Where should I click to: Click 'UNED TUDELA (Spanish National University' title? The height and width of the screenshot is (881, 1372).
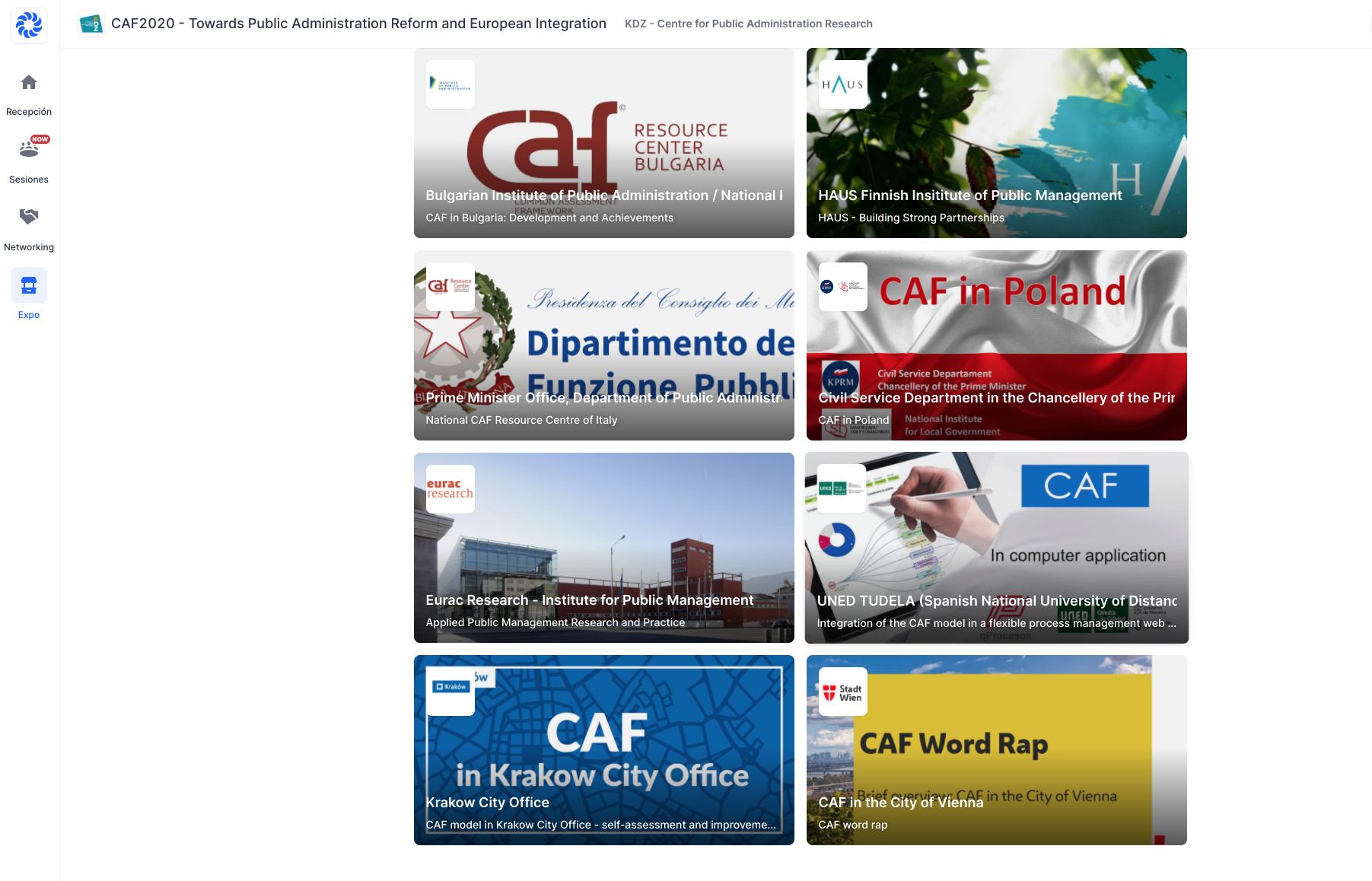(997, 601)
